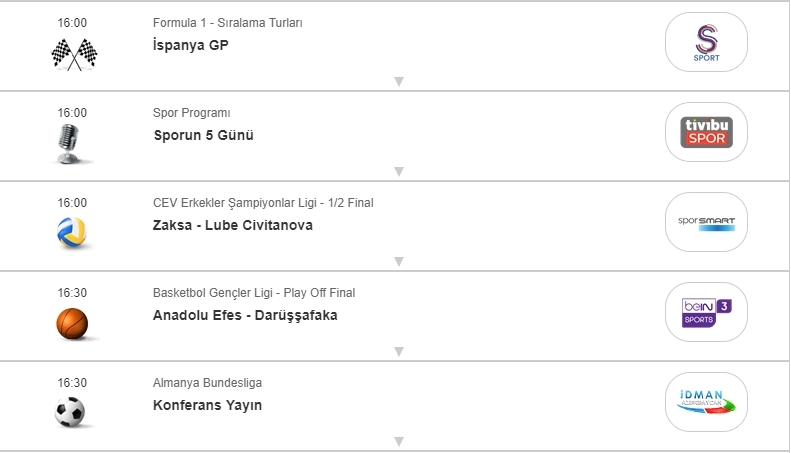
Task: Click the checkered racing flags icon
Action: (x=73, y=52)
